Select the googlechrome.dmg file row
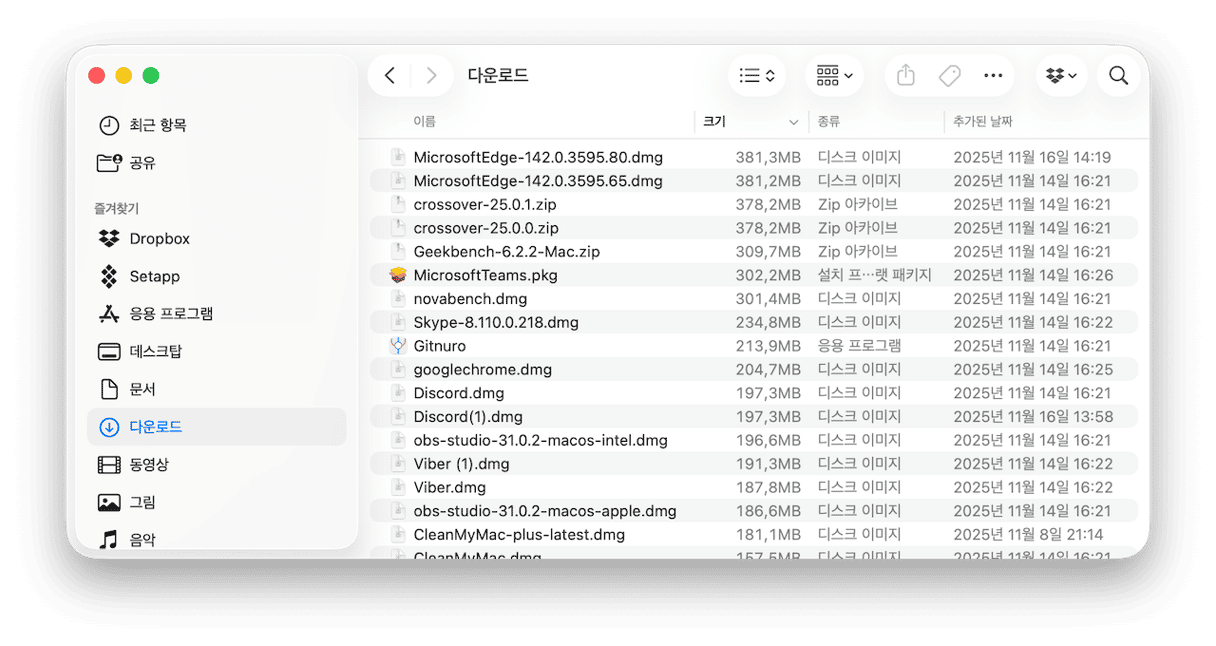The image size is (1216, 646). (x=482, y=370)
